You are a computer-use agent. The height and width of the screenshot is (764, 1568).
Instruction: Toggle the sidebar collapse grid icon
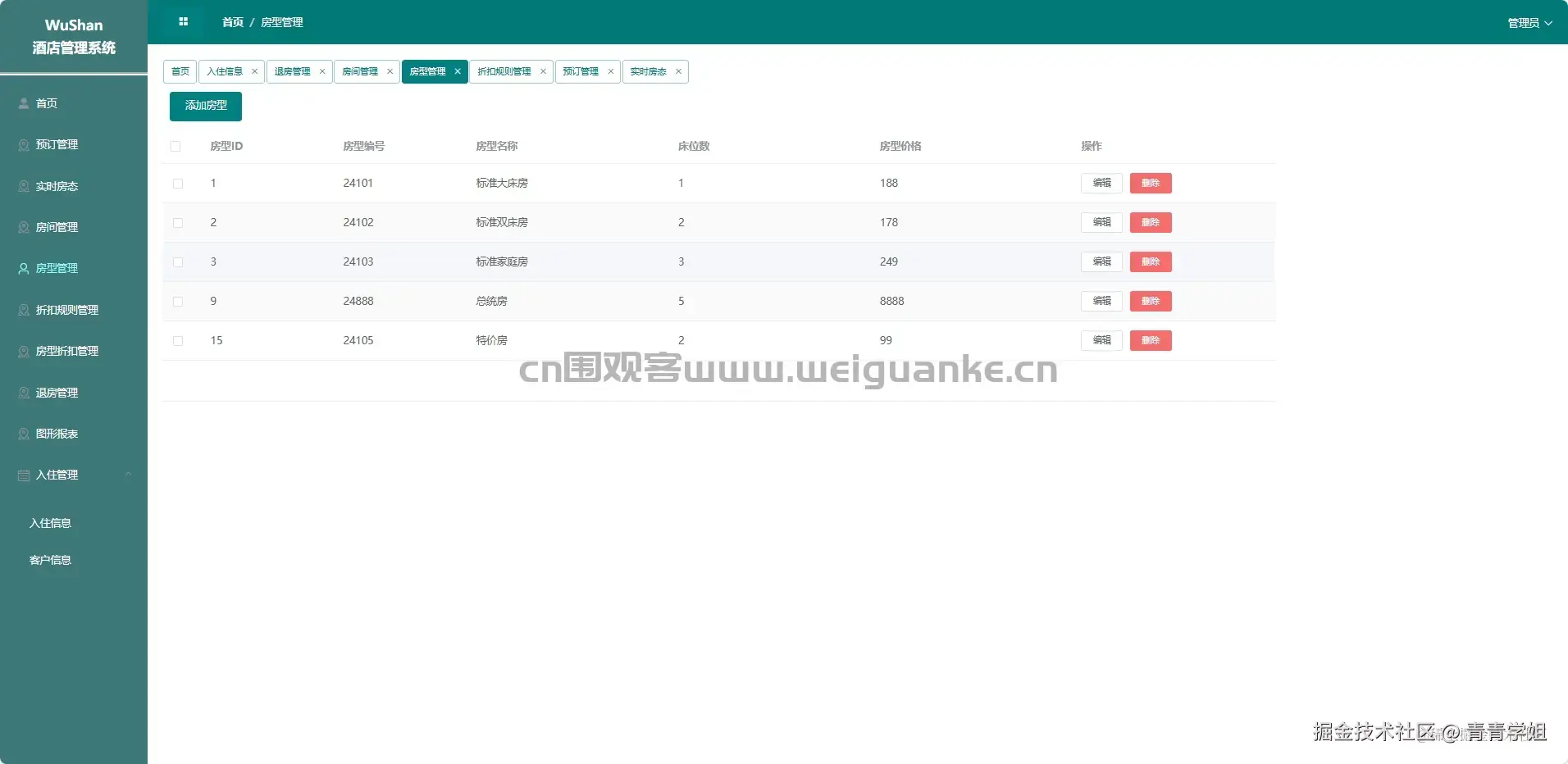point(183,21)
